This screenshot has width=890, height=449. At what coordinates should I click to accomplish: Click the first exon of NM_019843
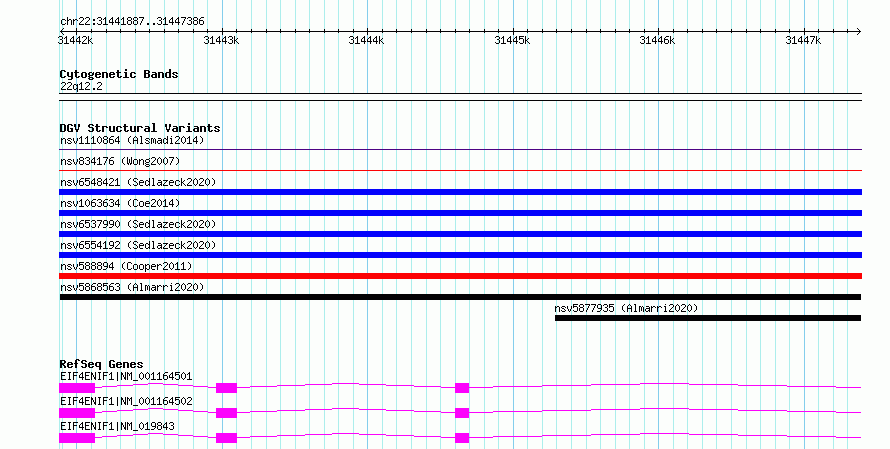click(x=77, y=438)
